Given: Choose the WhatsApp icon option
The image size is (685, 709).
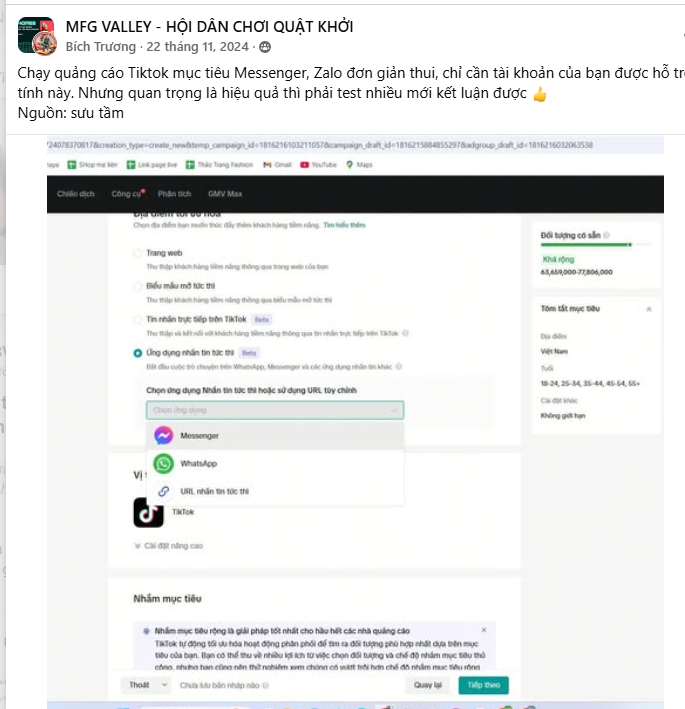Looking at the screenshot, I should point(163,463).
